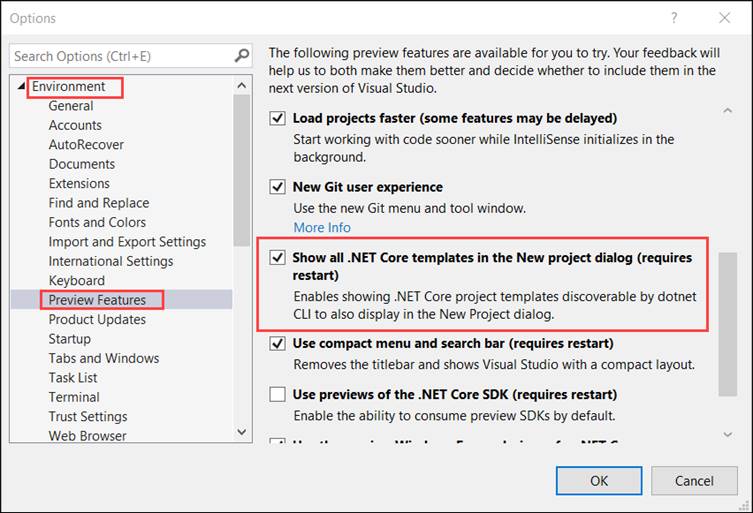Enable Use previews of .NET Core SDK
The image size is (753, 513).
pyautogui.click(x=278, y=395)
